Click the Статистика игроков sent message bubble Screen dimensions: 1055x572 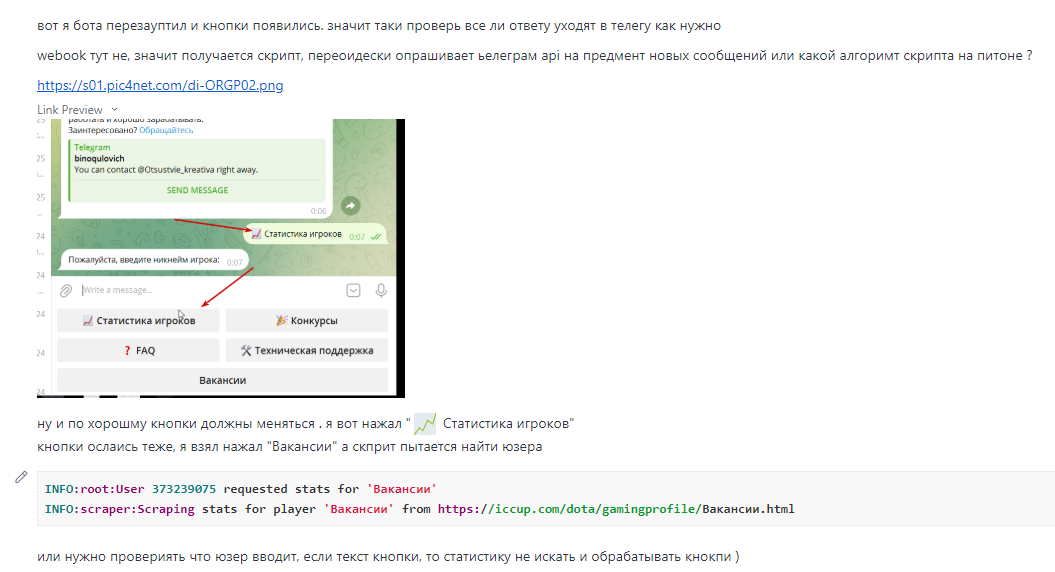315,235
